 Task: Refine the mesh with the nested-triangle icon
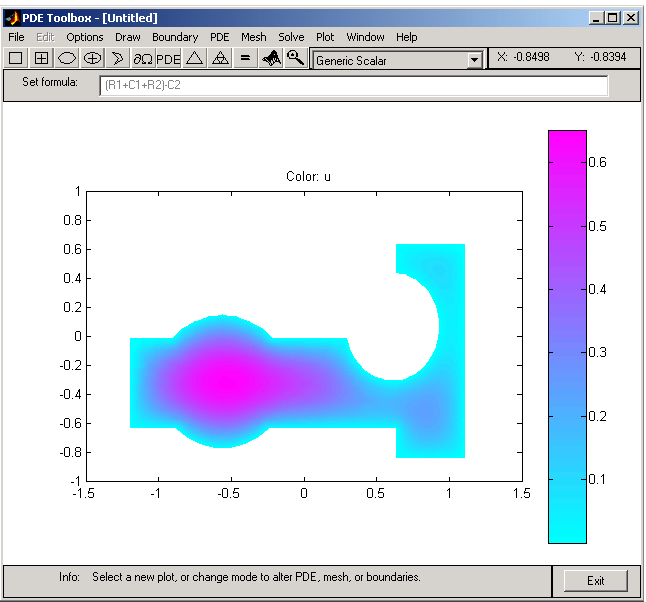click(x=220, y=58)
